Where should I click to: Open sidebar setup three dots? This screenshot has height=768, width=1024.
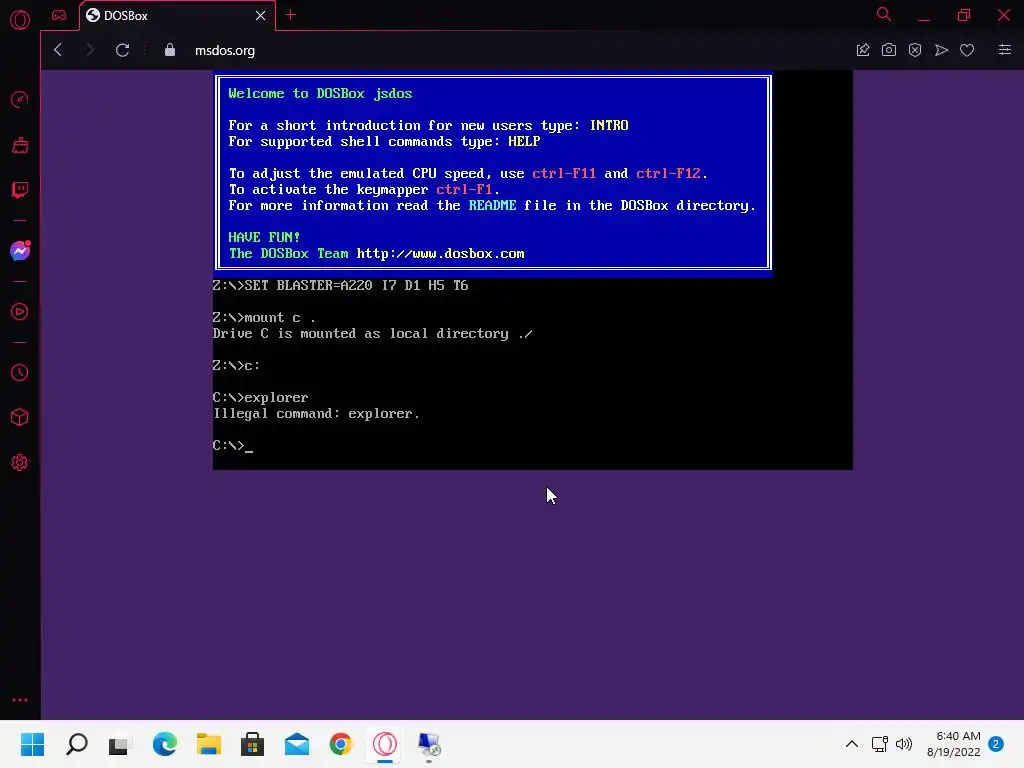point(20,700)
